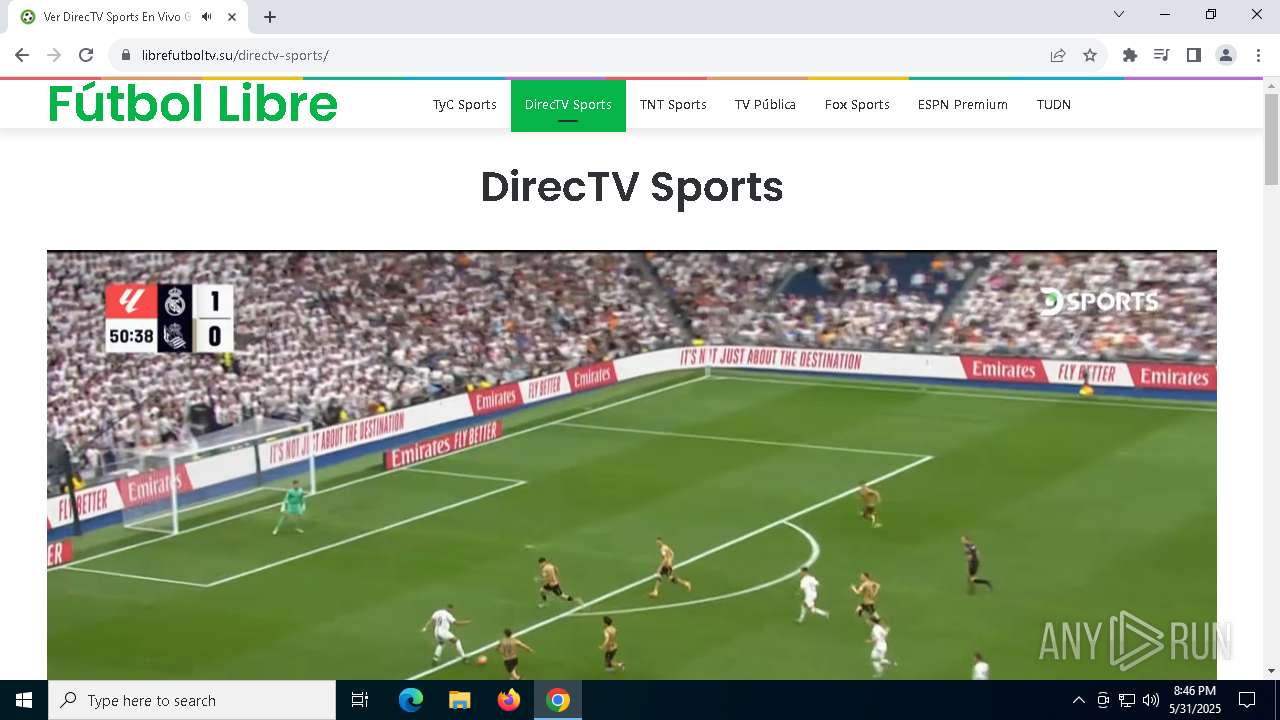The image size is (1280, 720).
Task: Show hidden system tray icons
Action: [1078, 700]
